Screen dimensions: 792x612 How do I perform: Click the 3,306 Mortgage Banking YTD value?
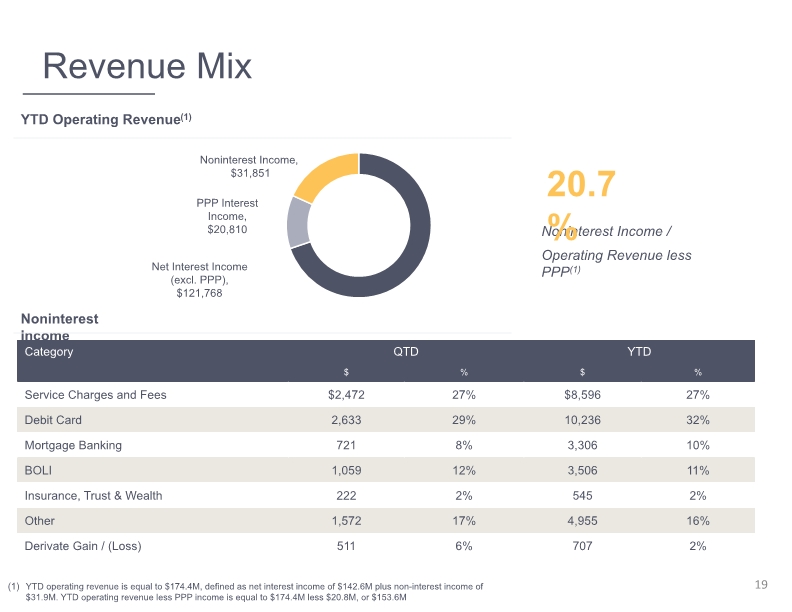tap(582, 445)
